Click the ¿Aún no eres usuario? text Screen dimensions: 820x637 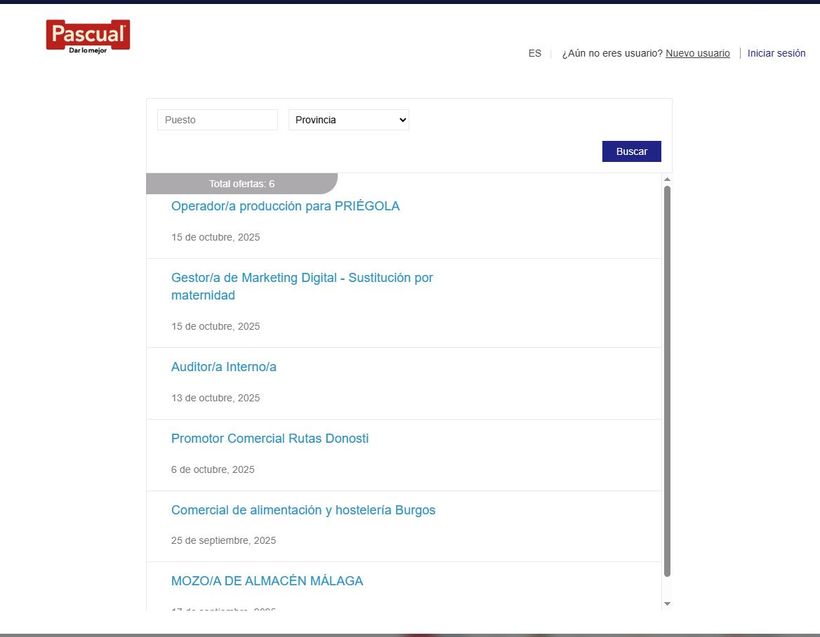tap(609, 52)
